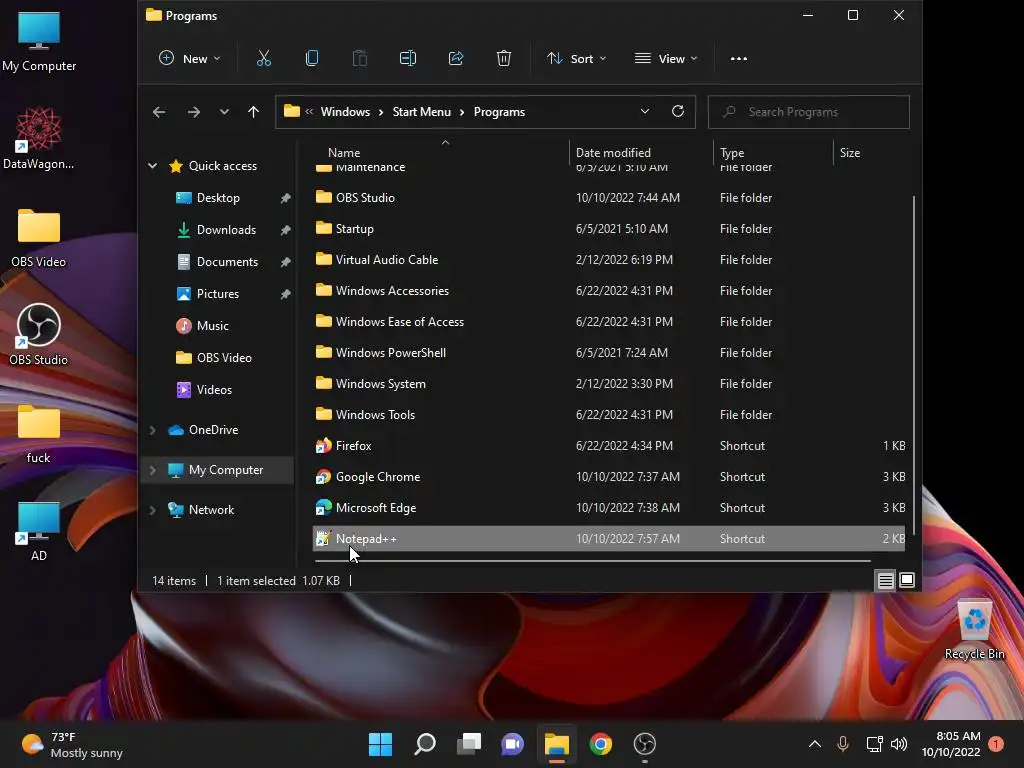
Task: Open the Recycle Bin on desktop
Action: [x=974, y=630]
